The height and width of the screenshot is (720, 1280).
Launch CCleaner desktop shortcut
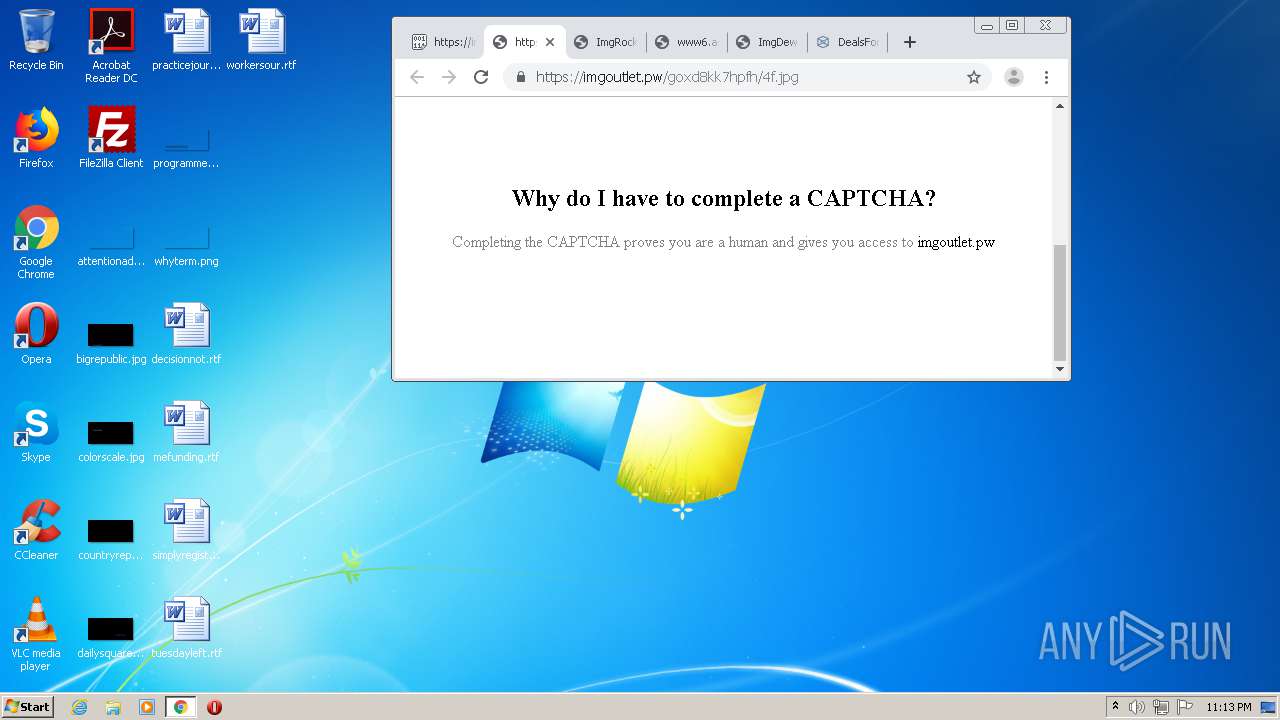36,530
